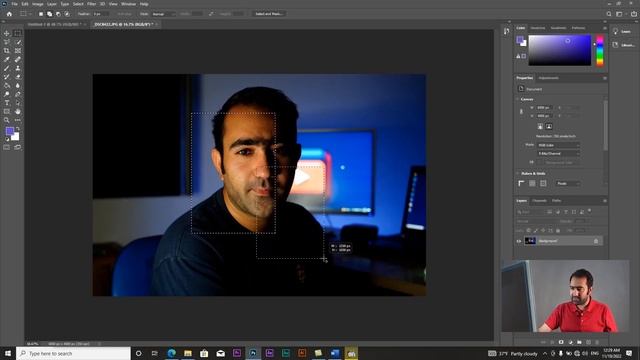Go to Photoshop Home screen icon
The image size is (640, 360).
click(9, 14)
